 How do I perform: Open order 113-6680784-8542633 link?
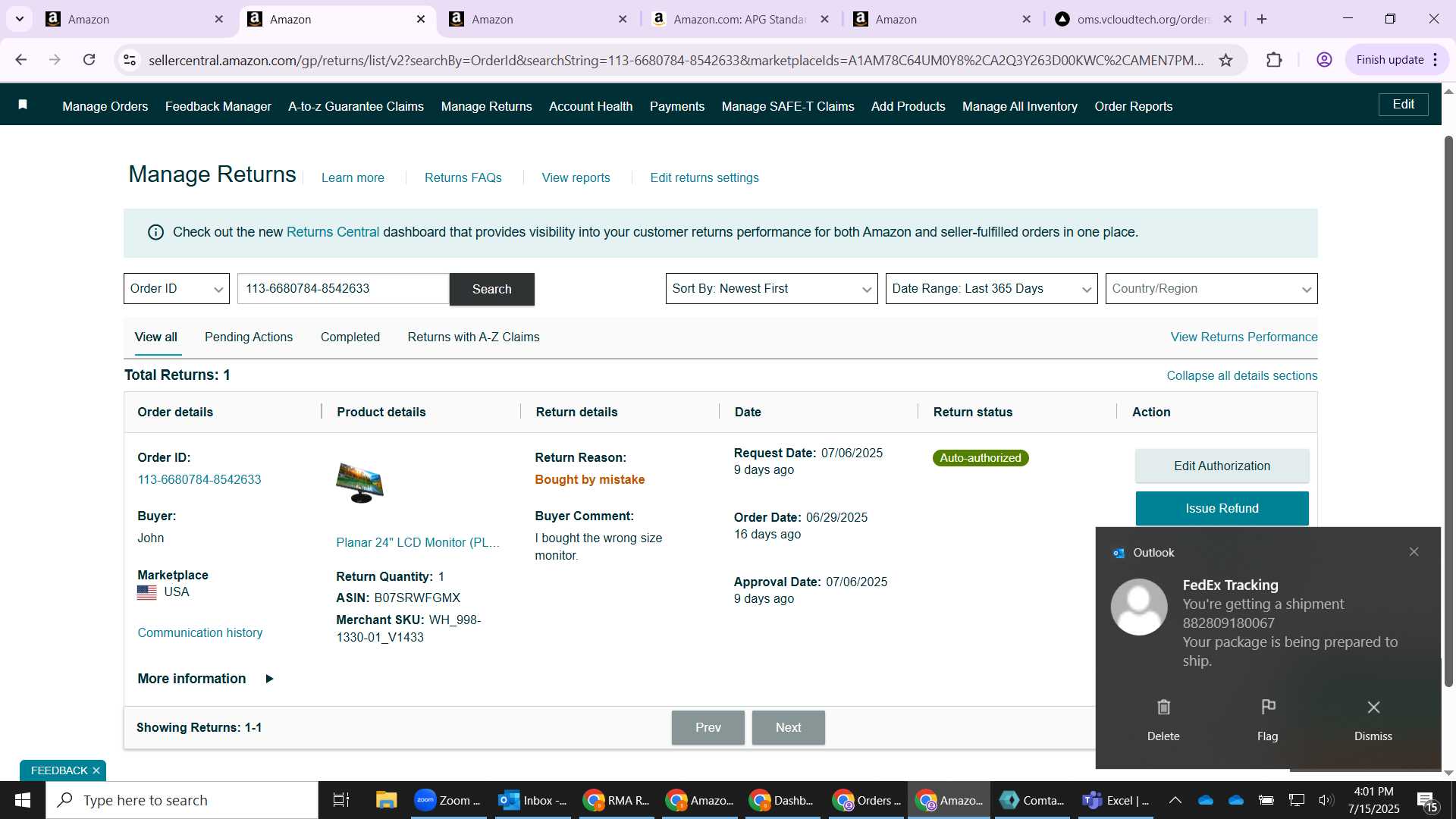(x=199, y=480)
